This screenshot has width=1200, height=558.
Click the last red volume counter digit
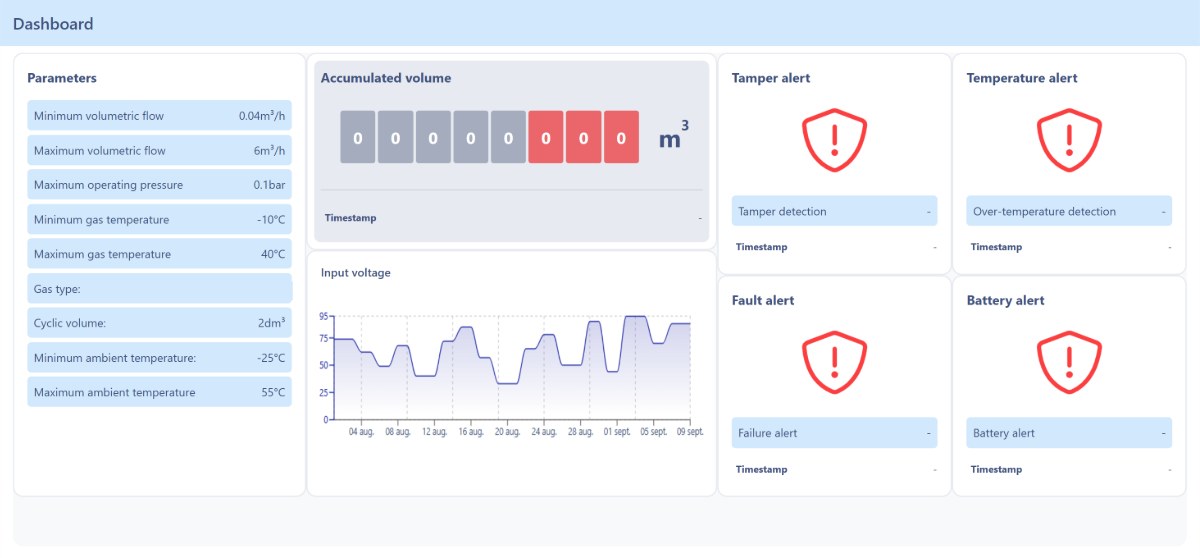coord(621,137)
